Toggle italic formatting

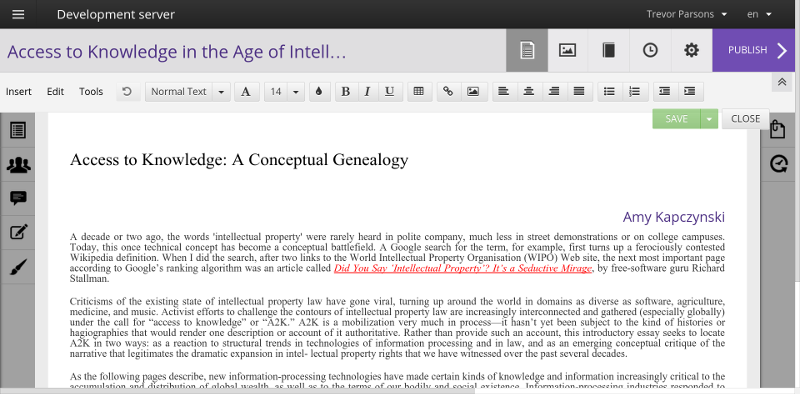coord(367,92)
